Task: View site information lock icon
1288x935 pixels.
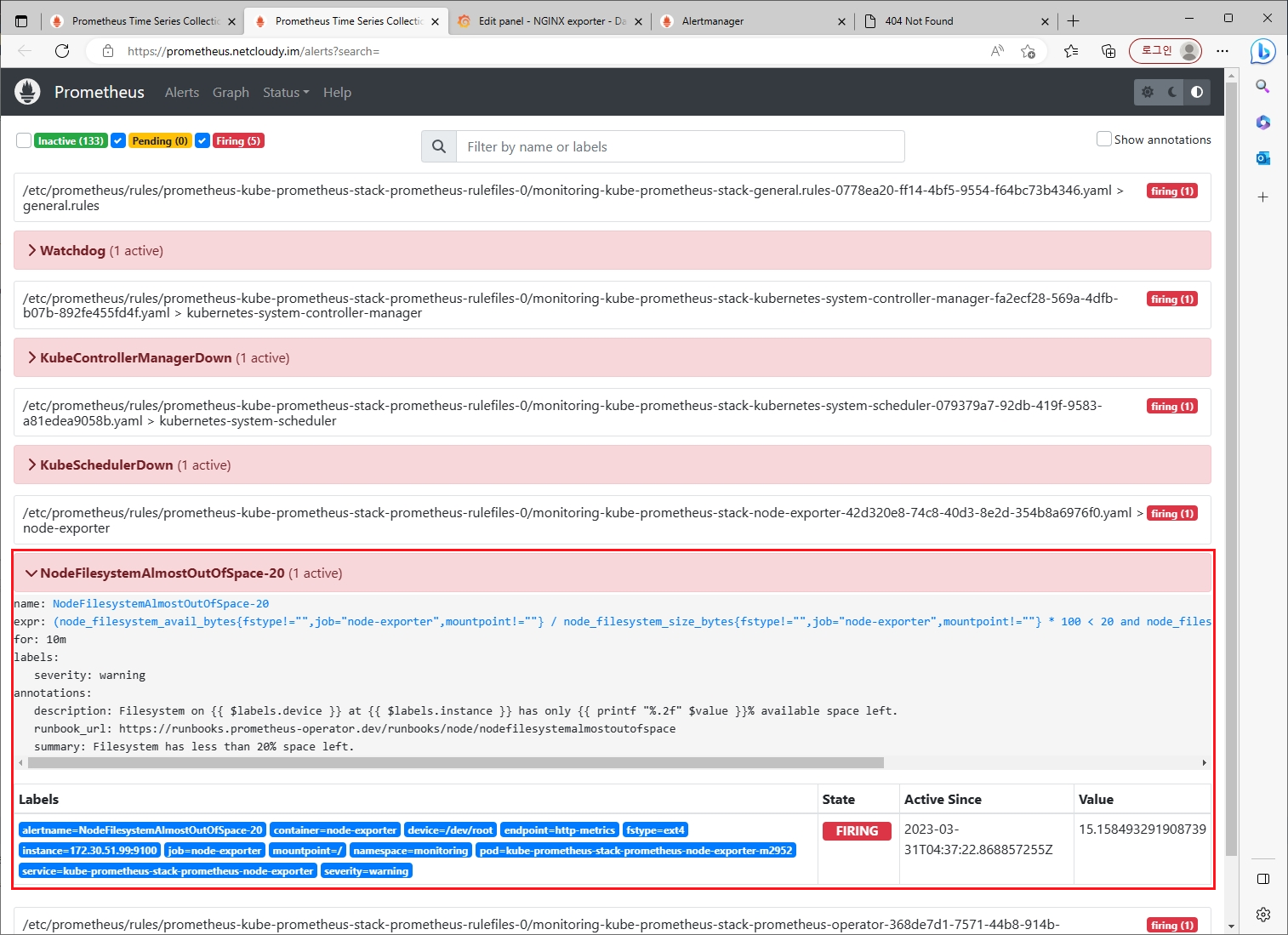Action: click(108, 51)
